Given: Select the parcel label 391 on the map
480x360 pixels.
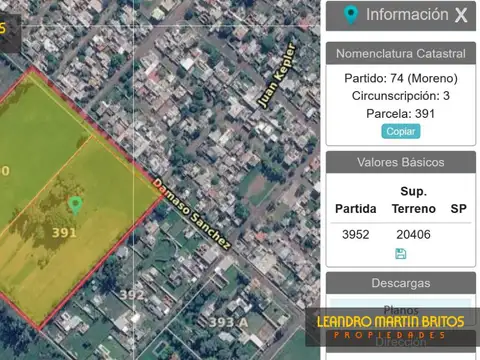Looking at the screenshot, I should [x=64, y=232].
